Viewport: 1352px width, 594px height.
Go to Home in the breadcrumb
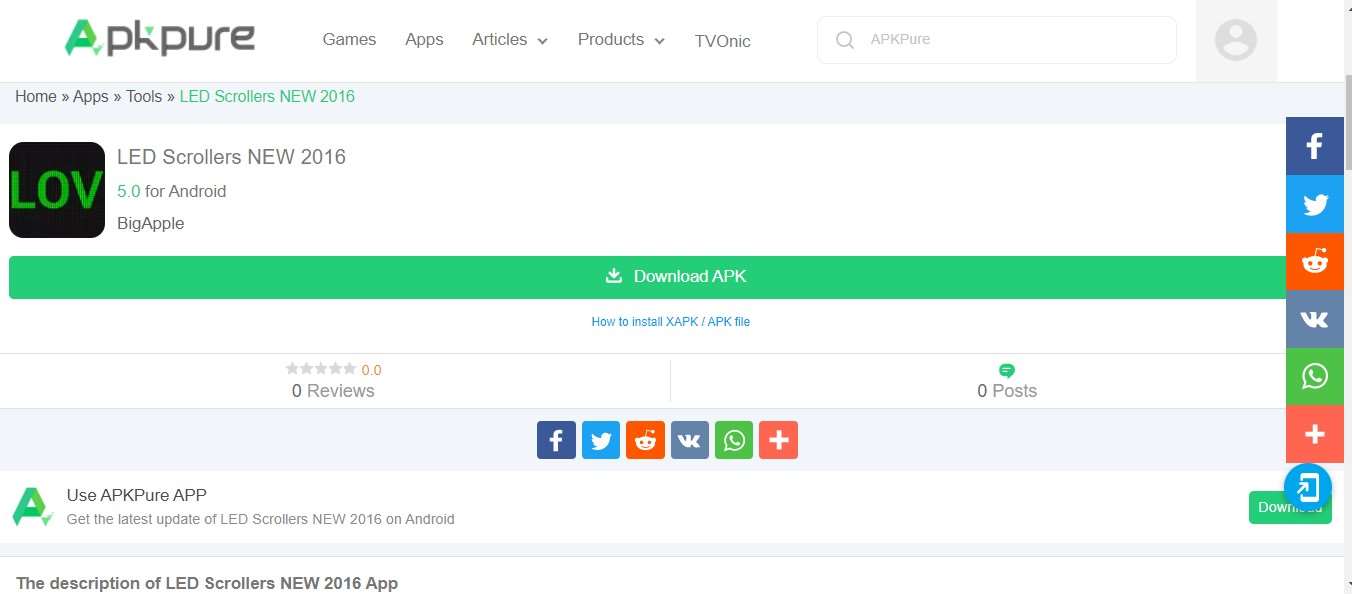pos(36,97)
